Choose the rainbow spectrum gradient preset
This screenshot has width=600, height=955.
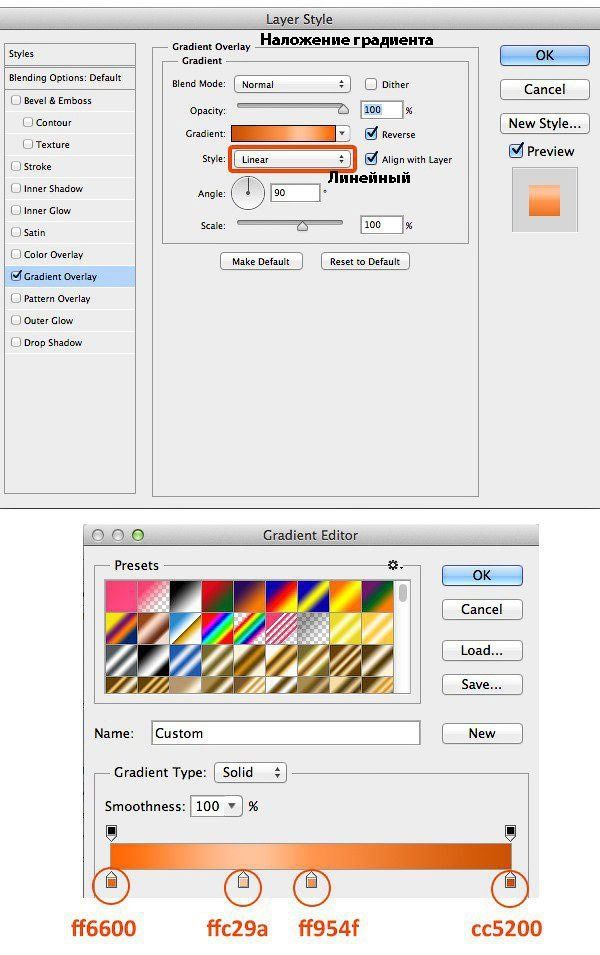tap(218, 628)
